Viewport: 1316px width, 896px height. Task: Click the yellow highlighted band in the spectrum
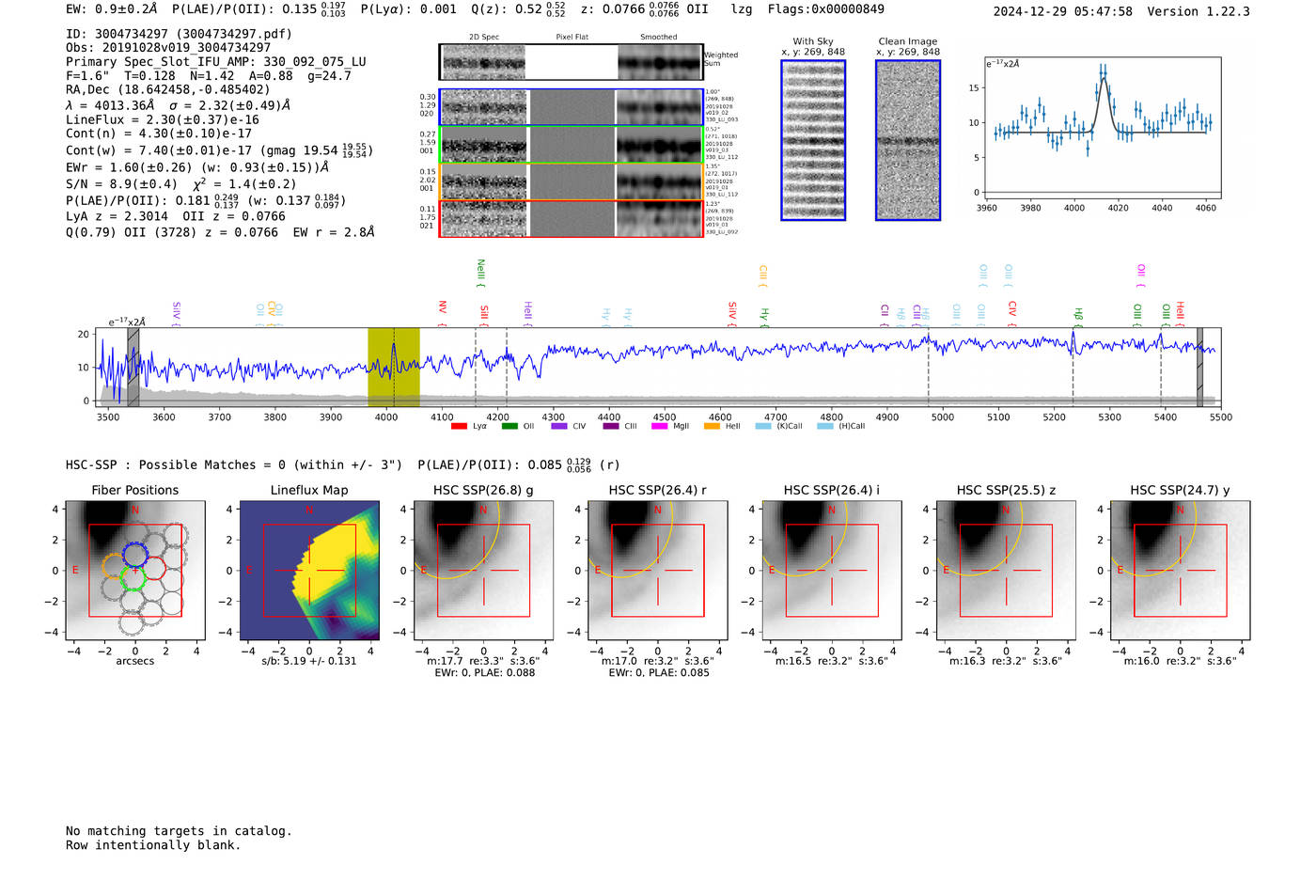coord(394,367)
